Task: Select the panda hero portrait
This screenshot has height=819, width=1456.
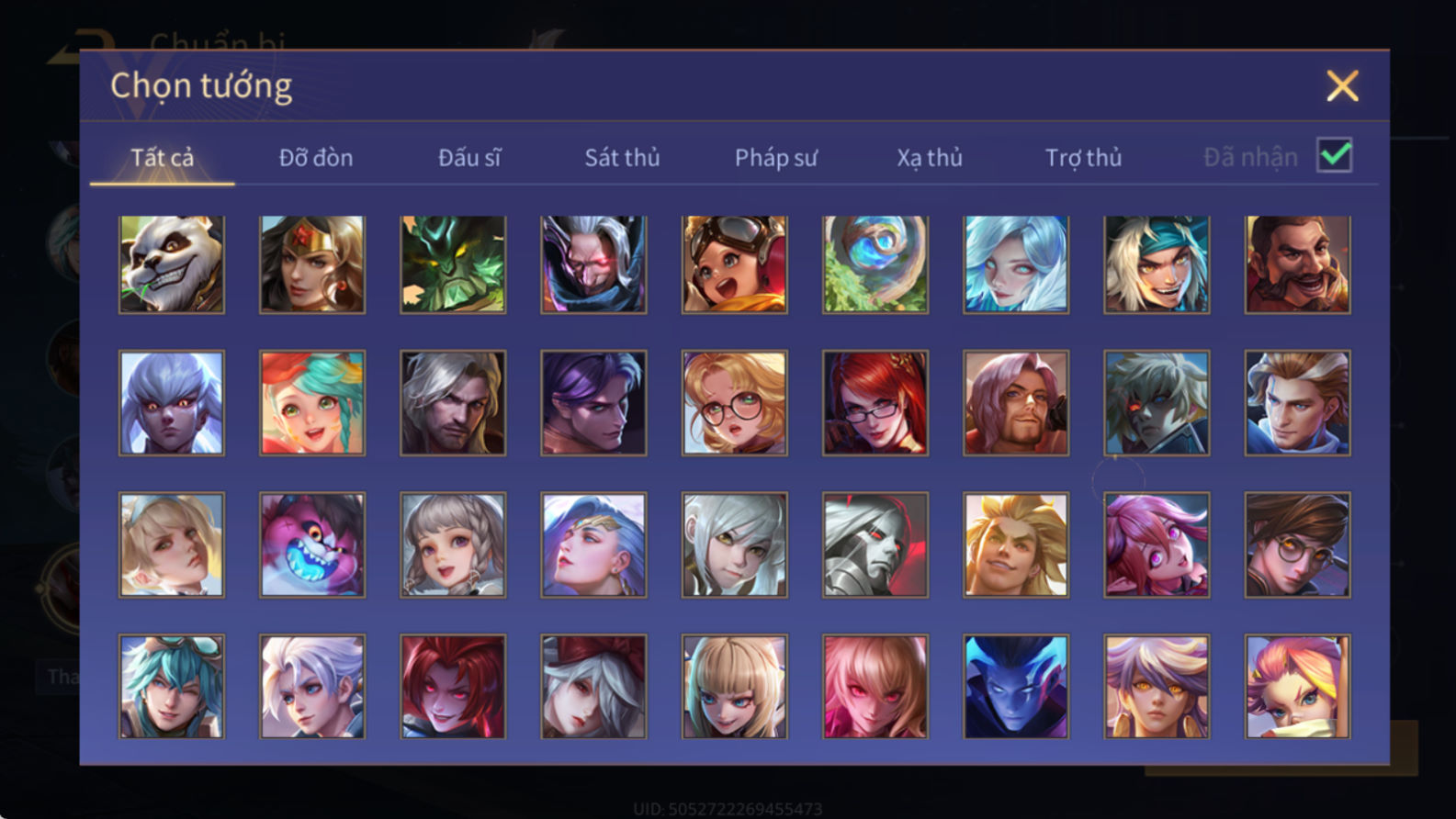Action: tap(172, 264)
